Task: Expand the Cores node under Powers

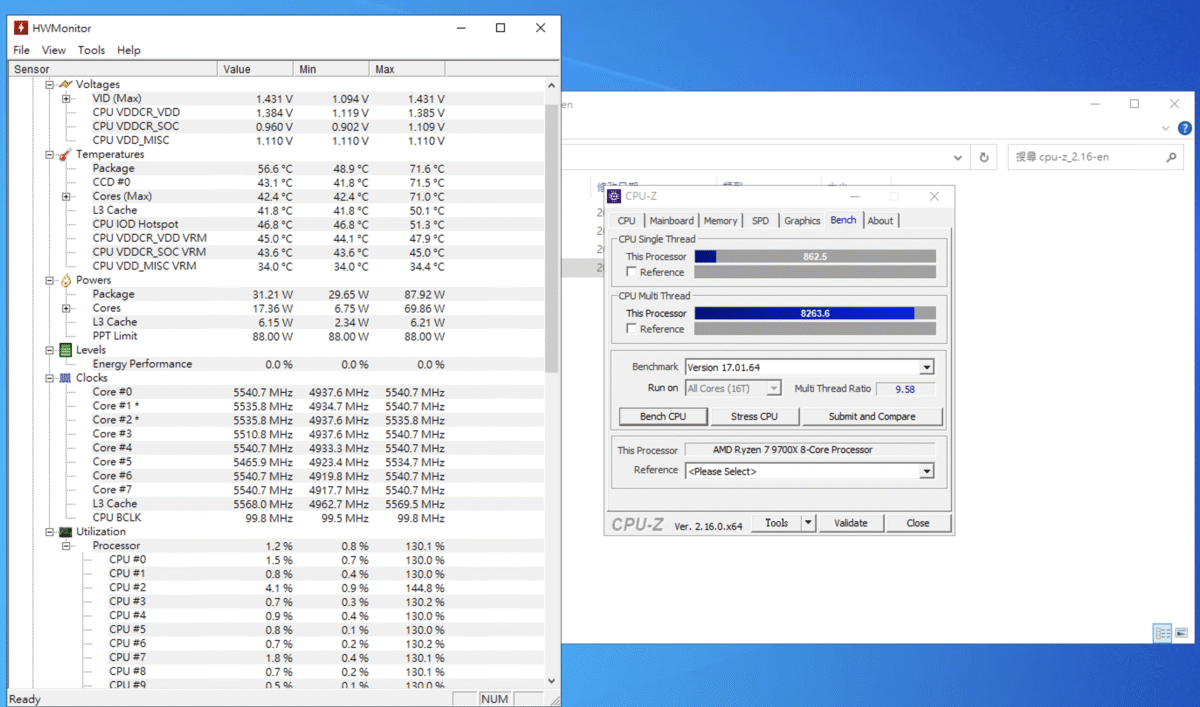Action: click(x=66, y=308)
